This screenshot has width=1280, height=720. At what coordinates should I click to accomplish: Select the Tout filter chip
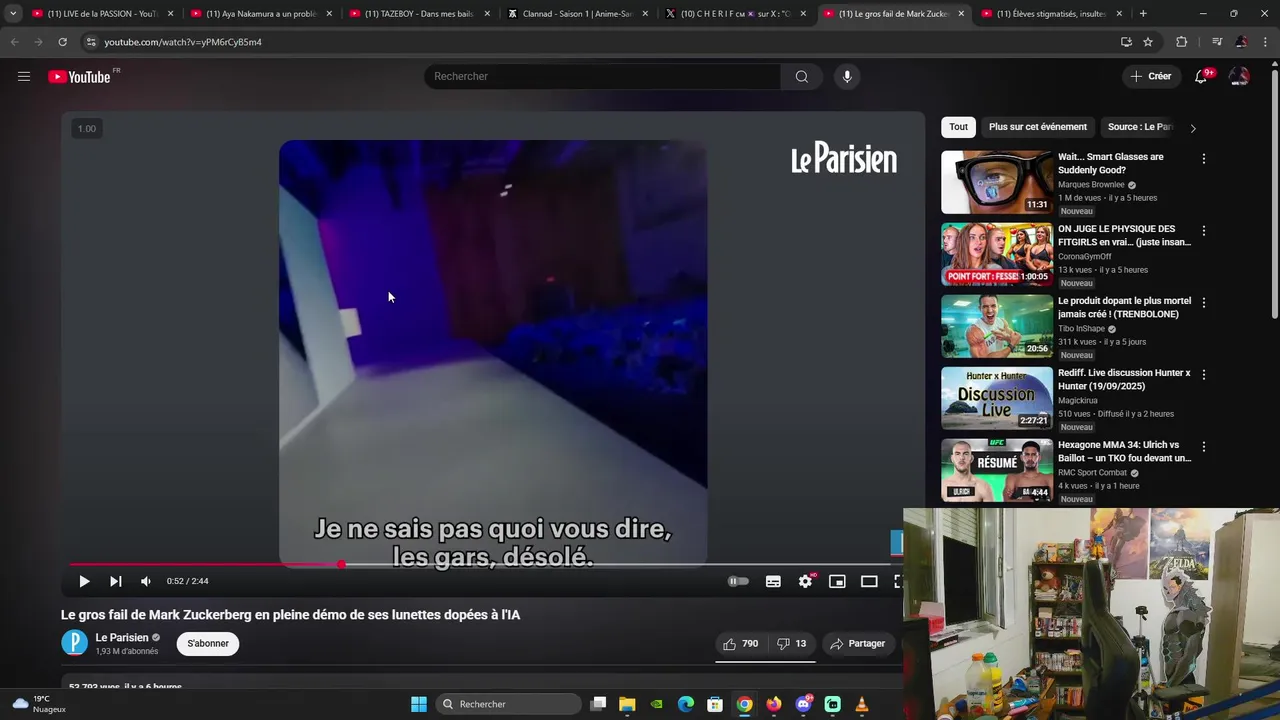959,127
